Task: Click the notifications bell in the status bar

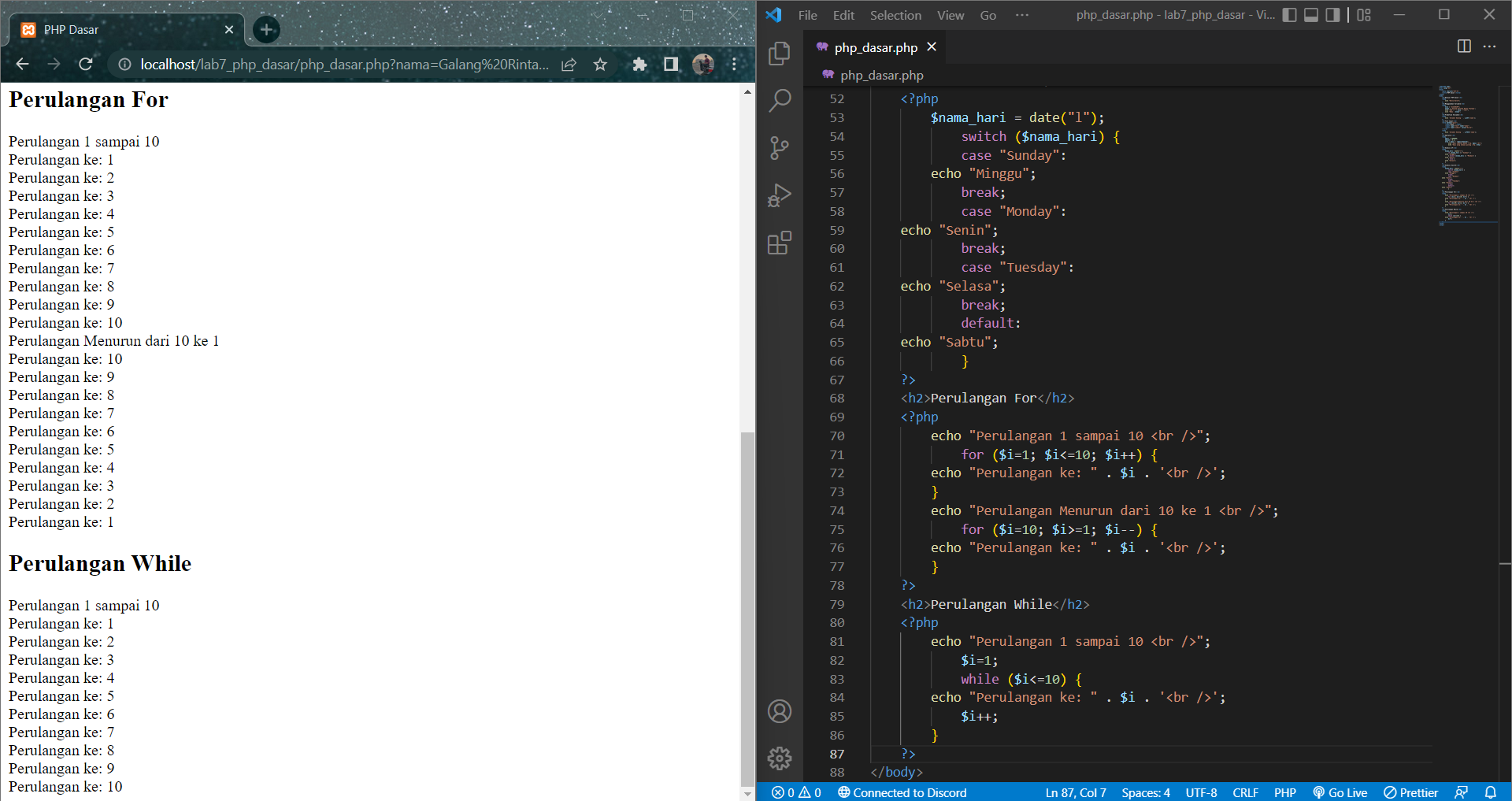Action: tap(1492, 792)
